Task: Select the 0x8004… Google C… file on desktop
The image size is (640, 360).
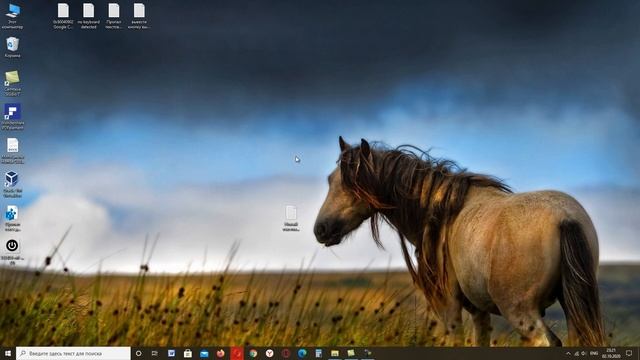Action: pyautogui.click(x=63, y=16)
